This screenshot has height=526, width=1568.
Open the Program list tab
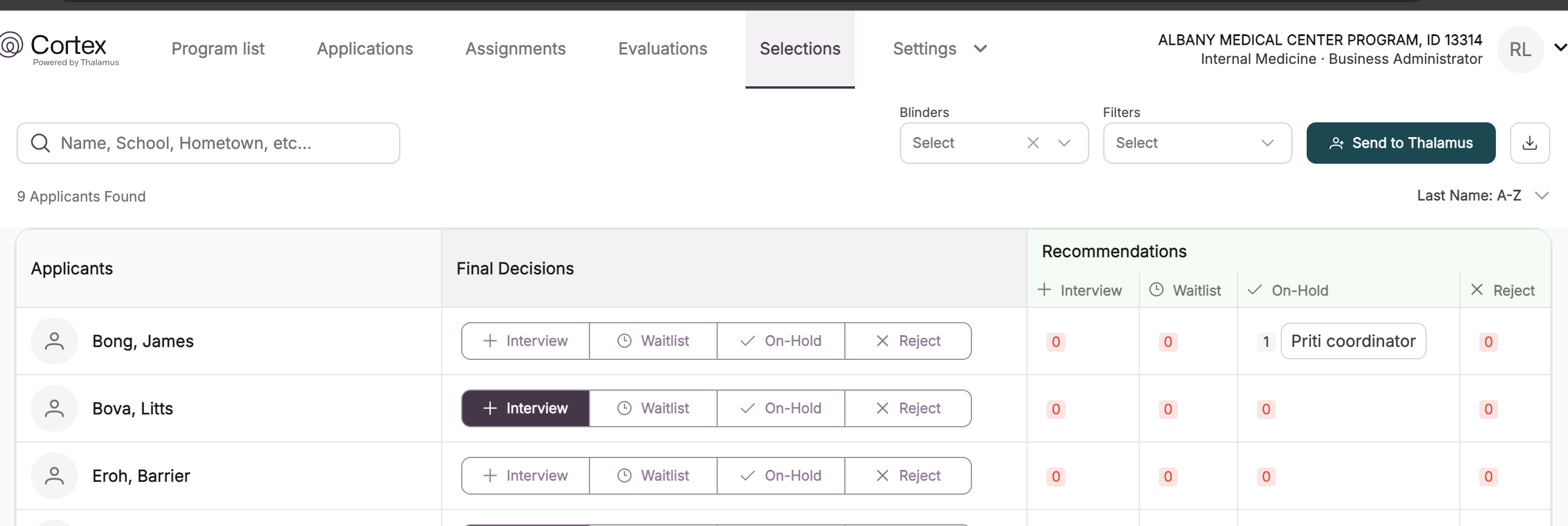click(x=218, y=48)
